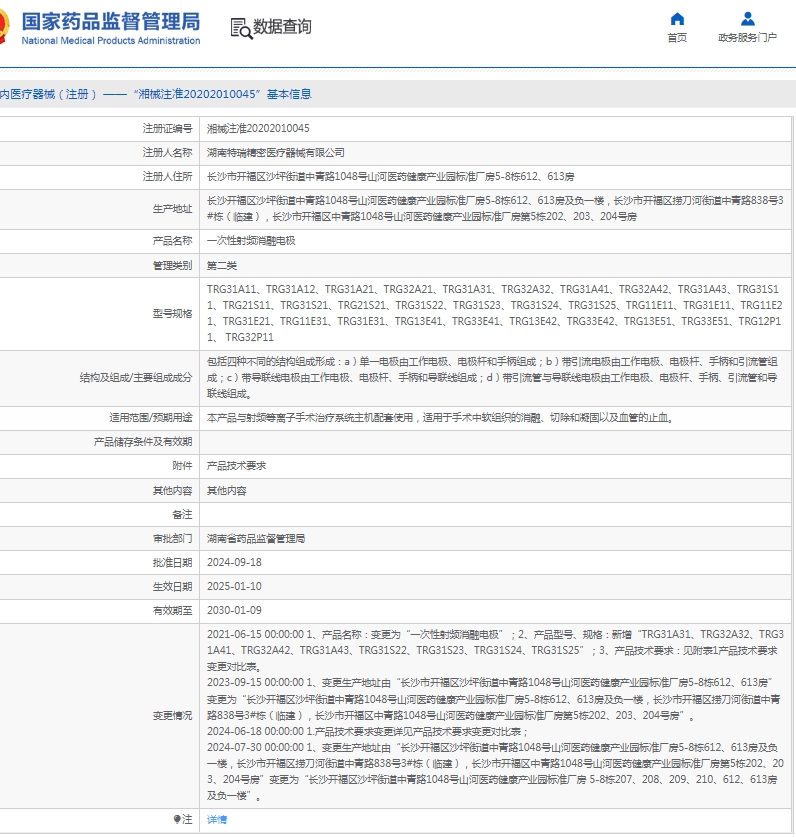
Task: Select expiry date 2030-01-09
Action: coord(234,611)
